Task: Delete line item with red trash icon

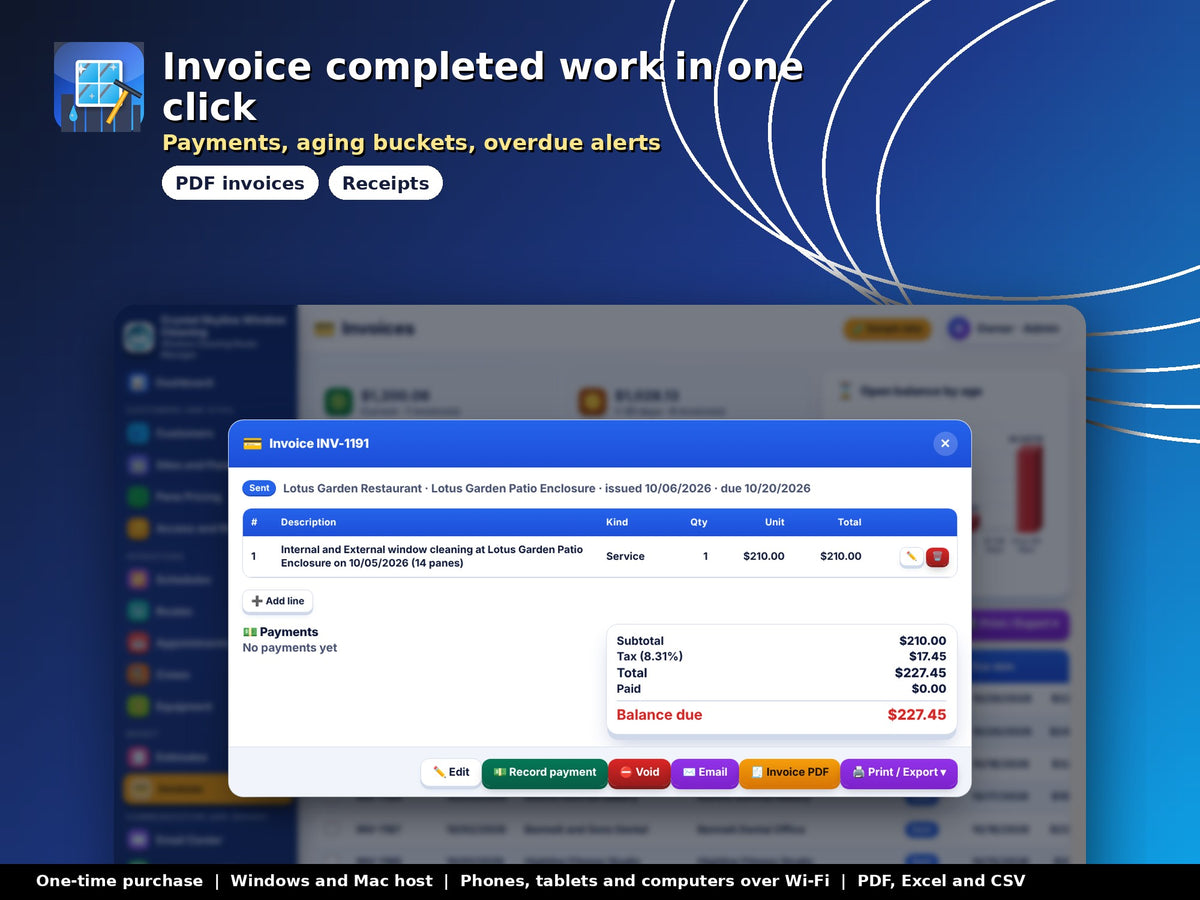Action: coord(937,557)
